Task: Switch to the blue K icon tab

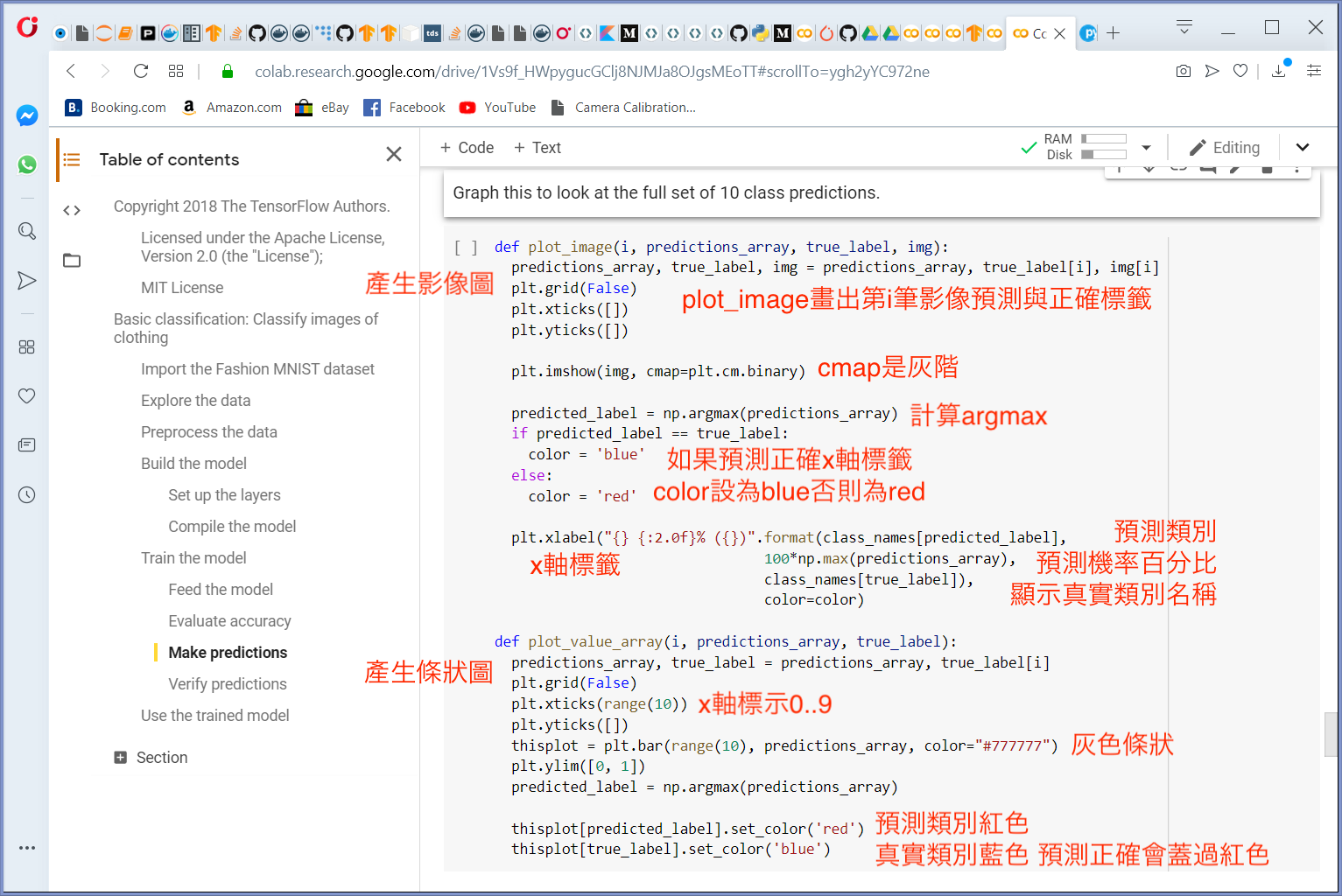Action: click(608, 33)
